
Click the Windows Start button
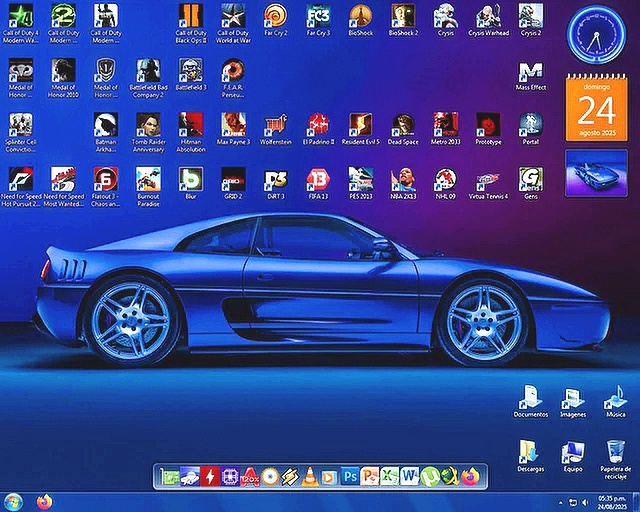[13, 502]
